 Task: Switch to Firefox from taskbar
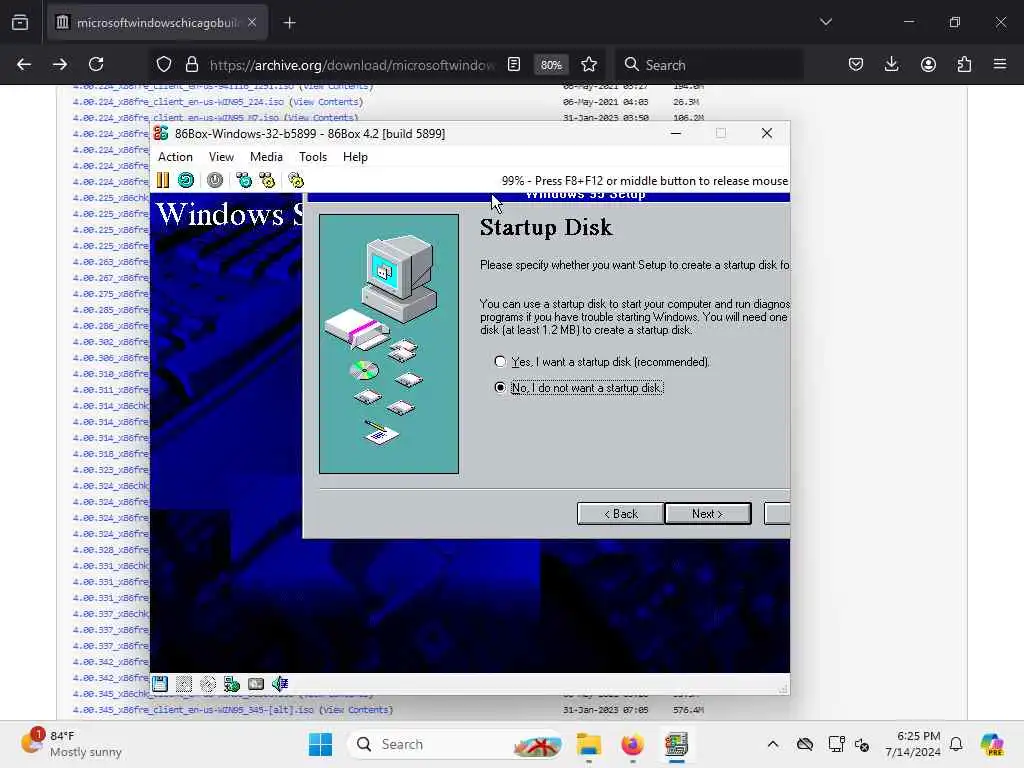click(x=632, y=744)
